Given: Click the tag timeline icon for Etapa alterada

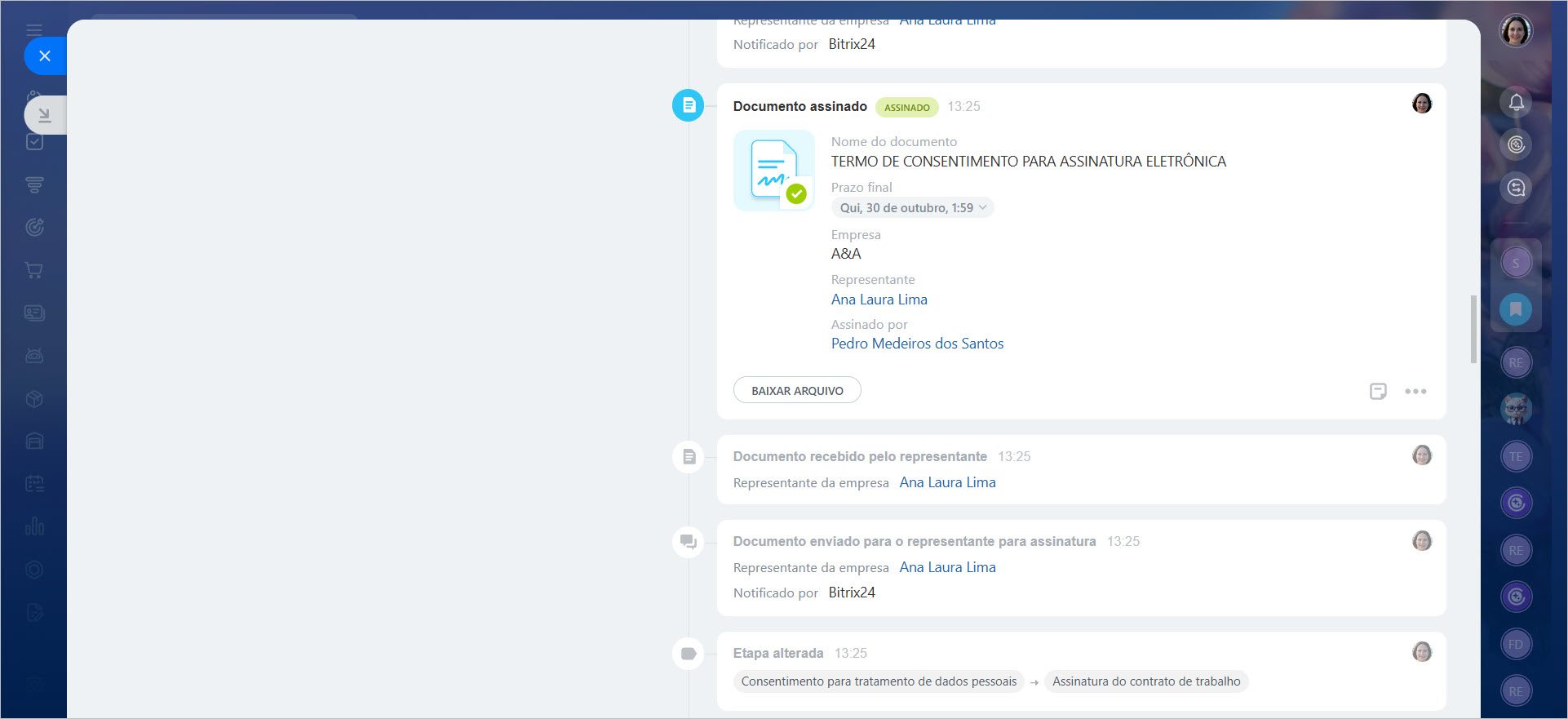Looking at the screenshot, I should click(689, 654).
